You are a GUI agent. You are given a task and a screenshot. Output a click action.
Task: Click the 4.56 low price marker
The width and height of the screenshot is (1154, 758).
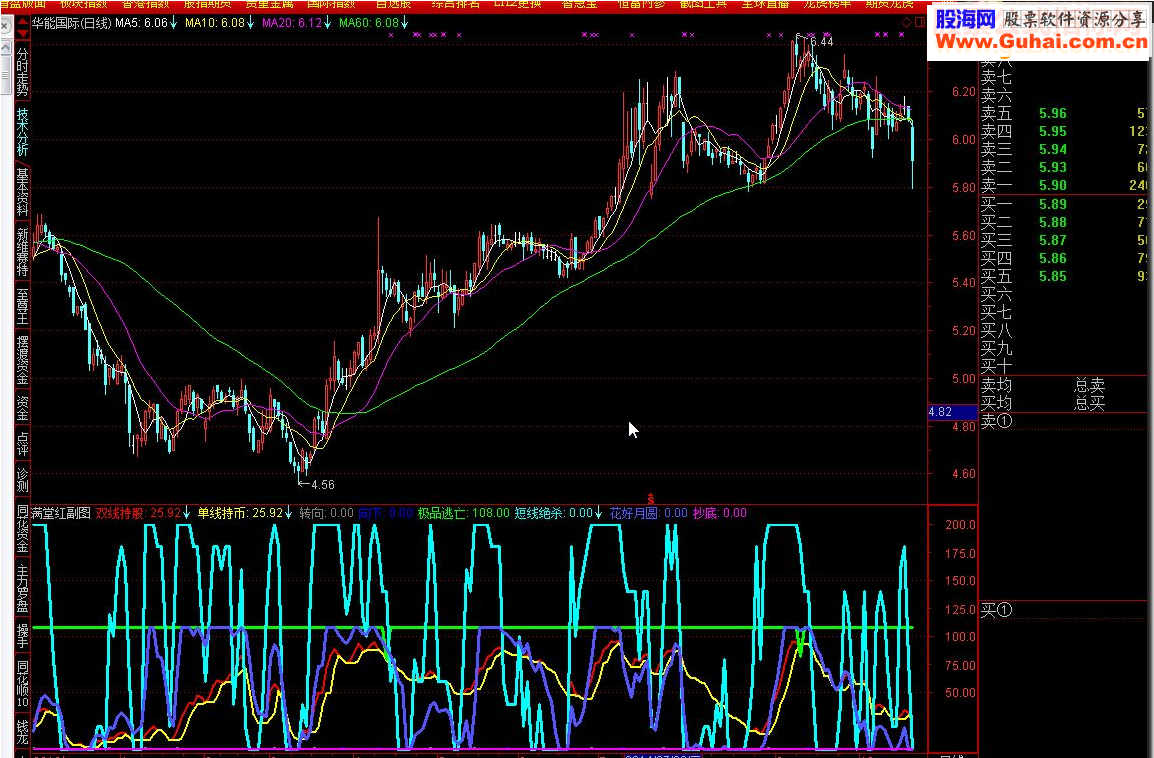click(323, 485)
